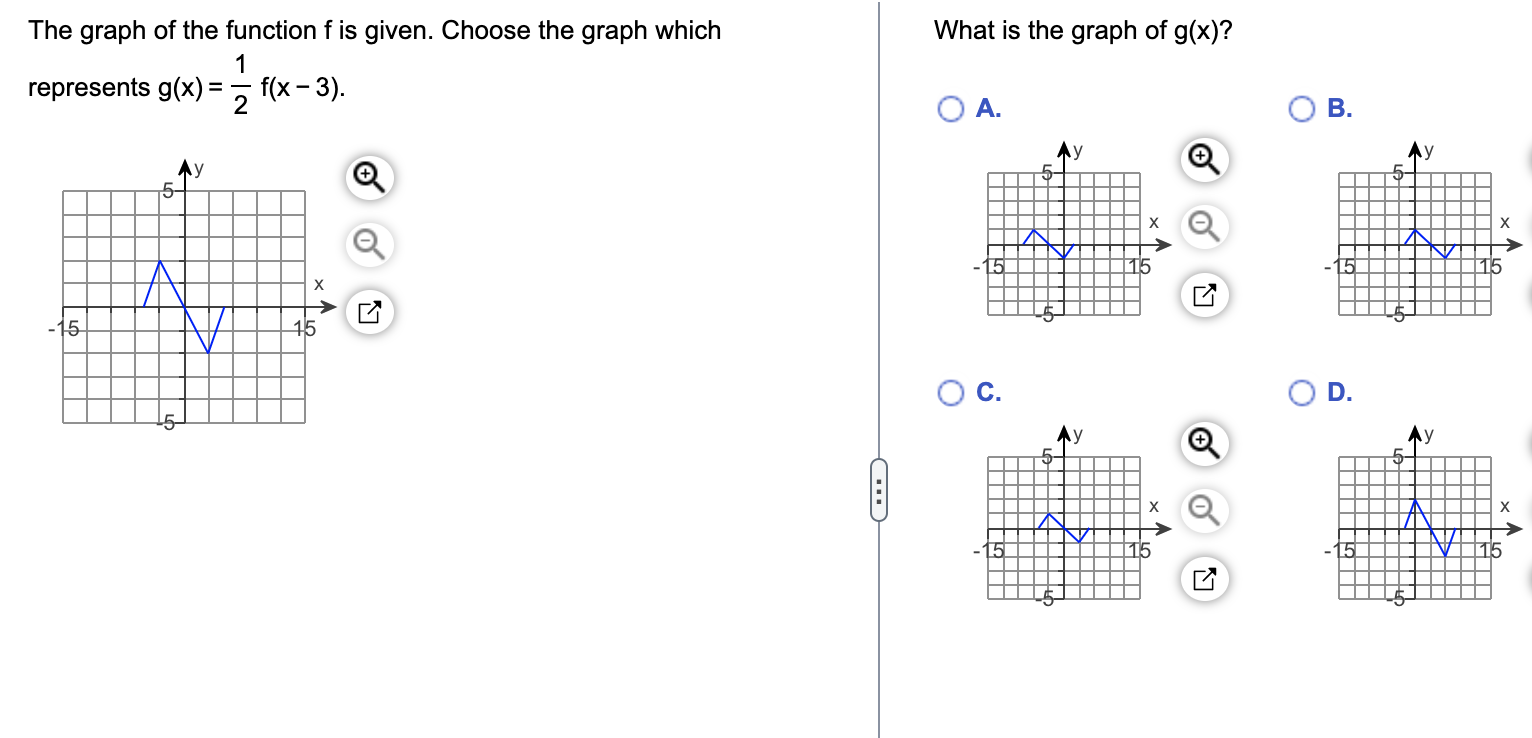Select answer choice D
This screenshot has width=1532, height=738.
[1300, 393]
